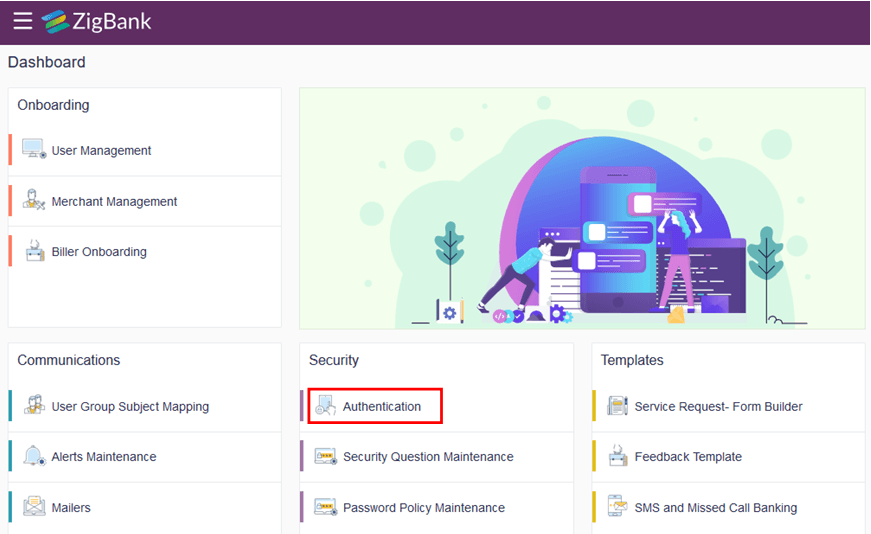The image size is (871, 534).
Task: Click the Security section heading
Action: [x=334, y=360]
